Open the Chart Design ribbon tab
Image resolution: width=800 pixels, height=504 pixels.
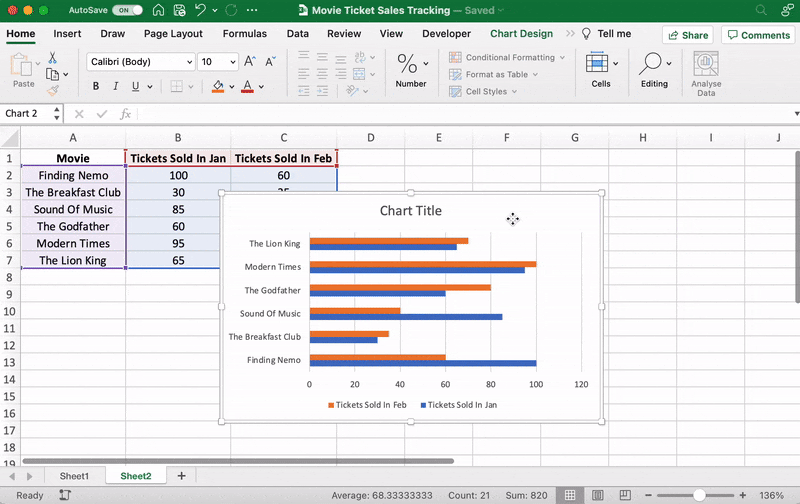click(x=521, y=33)
